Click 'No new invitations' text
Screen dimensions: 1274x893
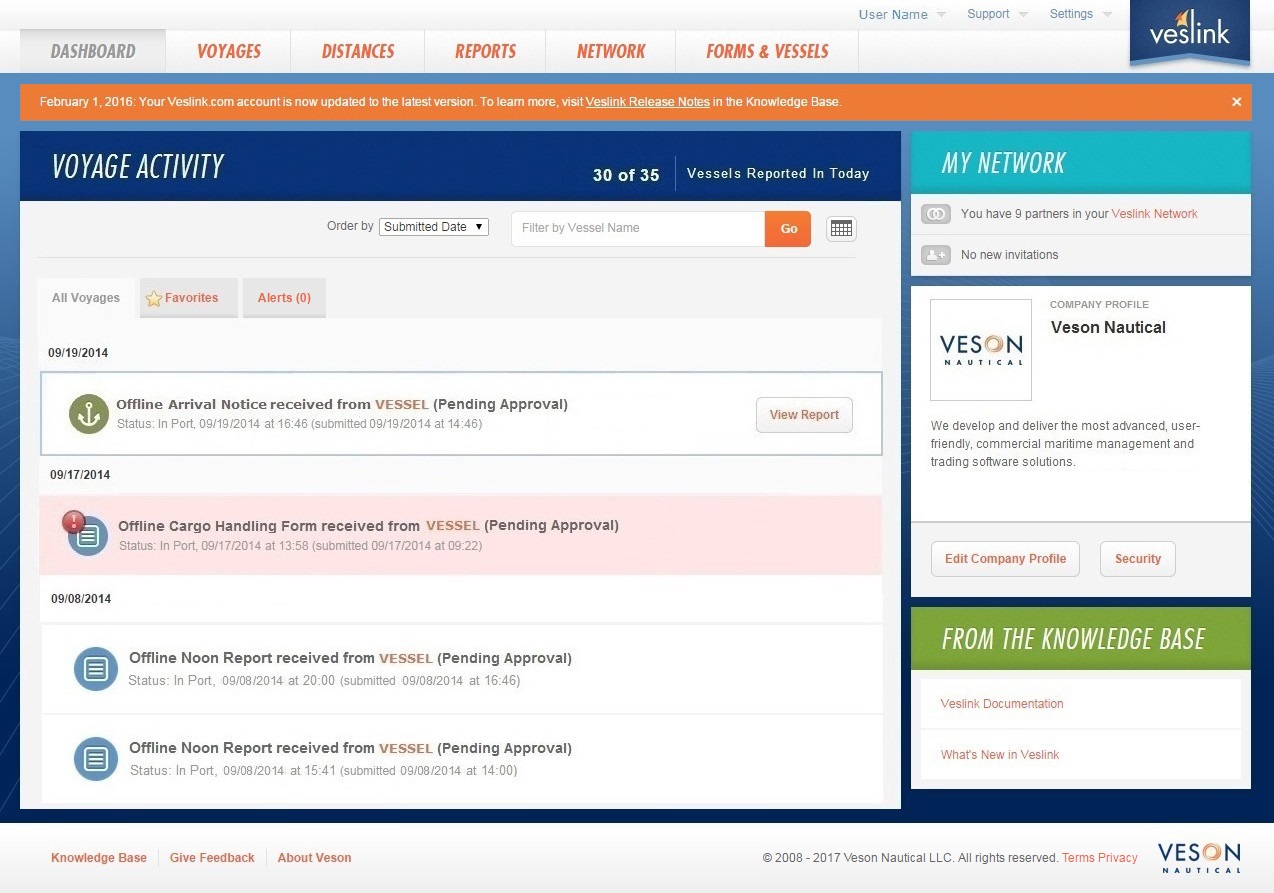[x=1009, y=255]
